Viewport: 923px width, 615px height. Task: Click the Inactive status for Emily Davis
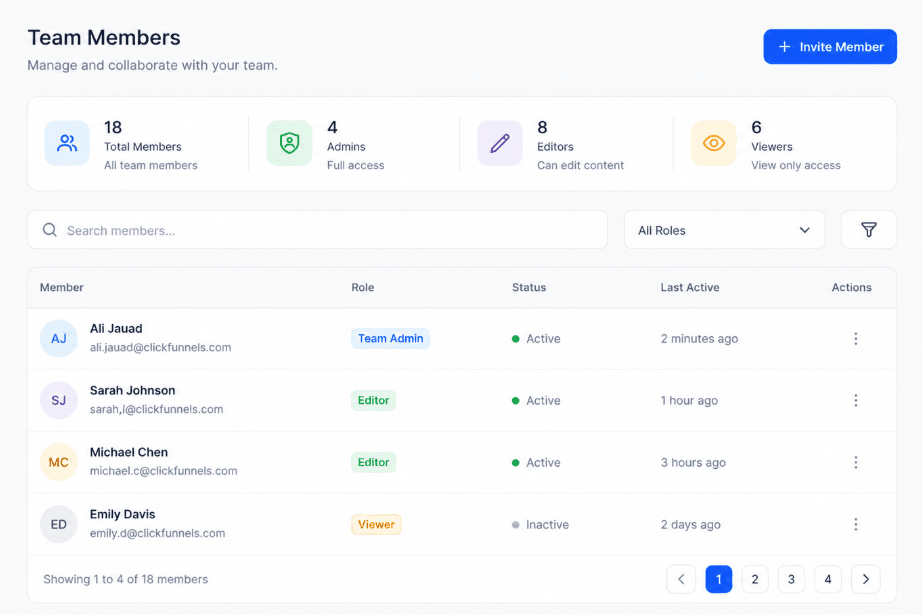[x=540, y=524]
